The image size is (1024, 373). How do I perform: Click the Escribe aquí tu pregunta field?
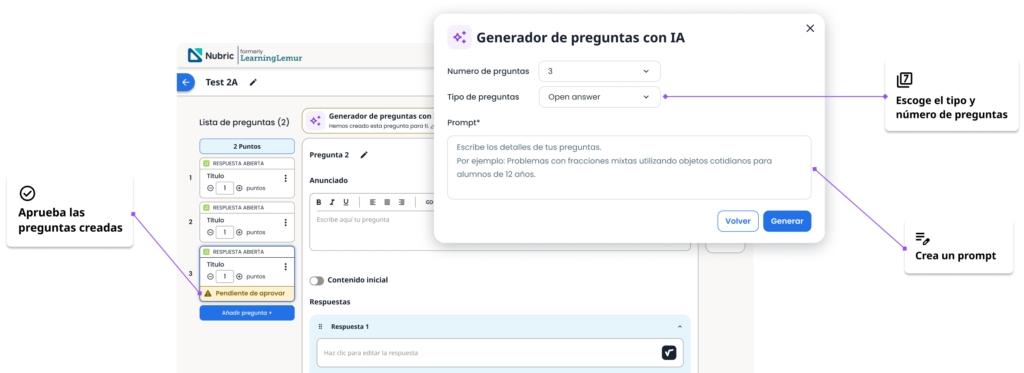500,230
